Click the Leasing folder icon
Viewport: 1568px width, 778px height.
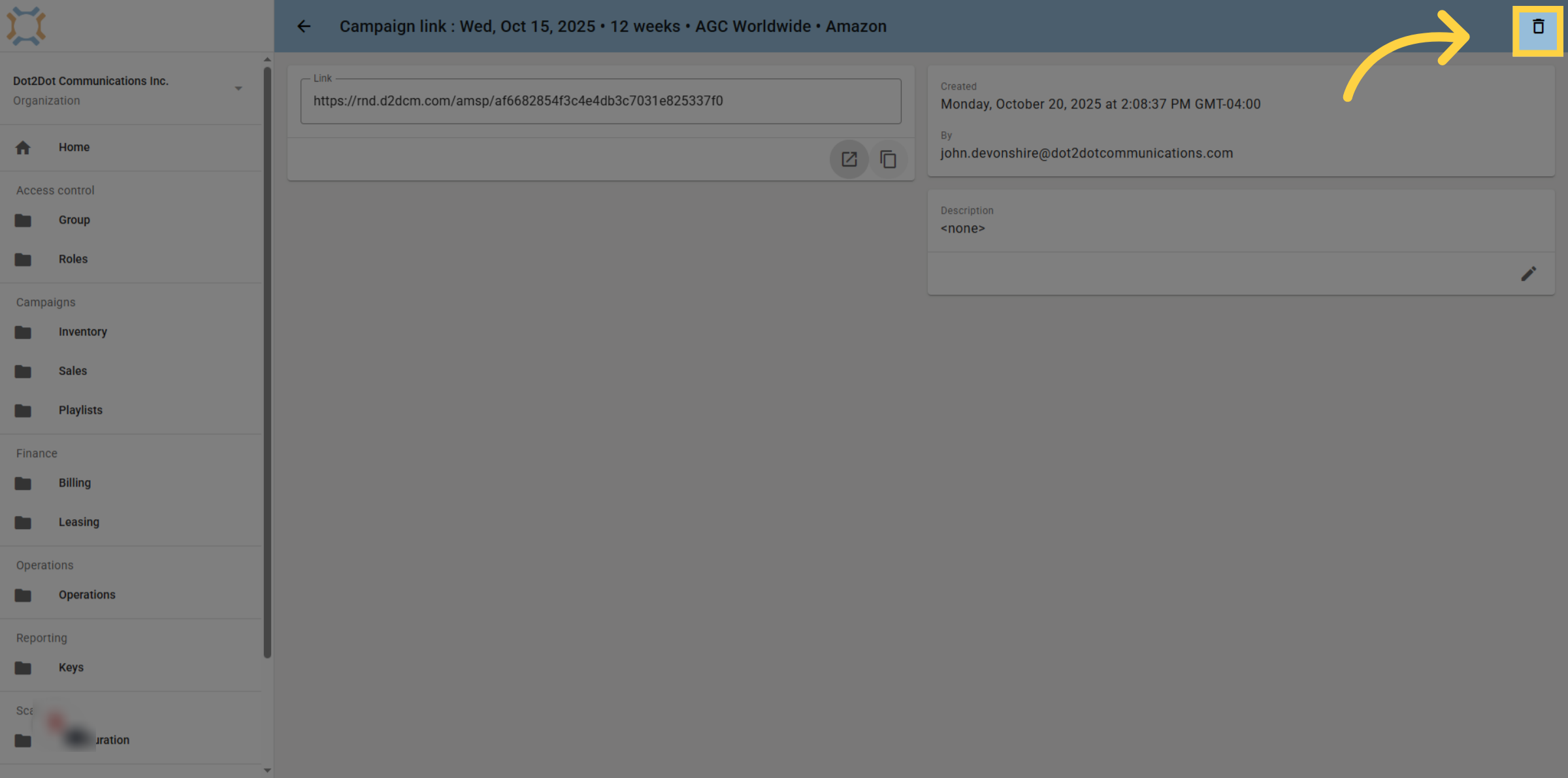click(23, 523)
